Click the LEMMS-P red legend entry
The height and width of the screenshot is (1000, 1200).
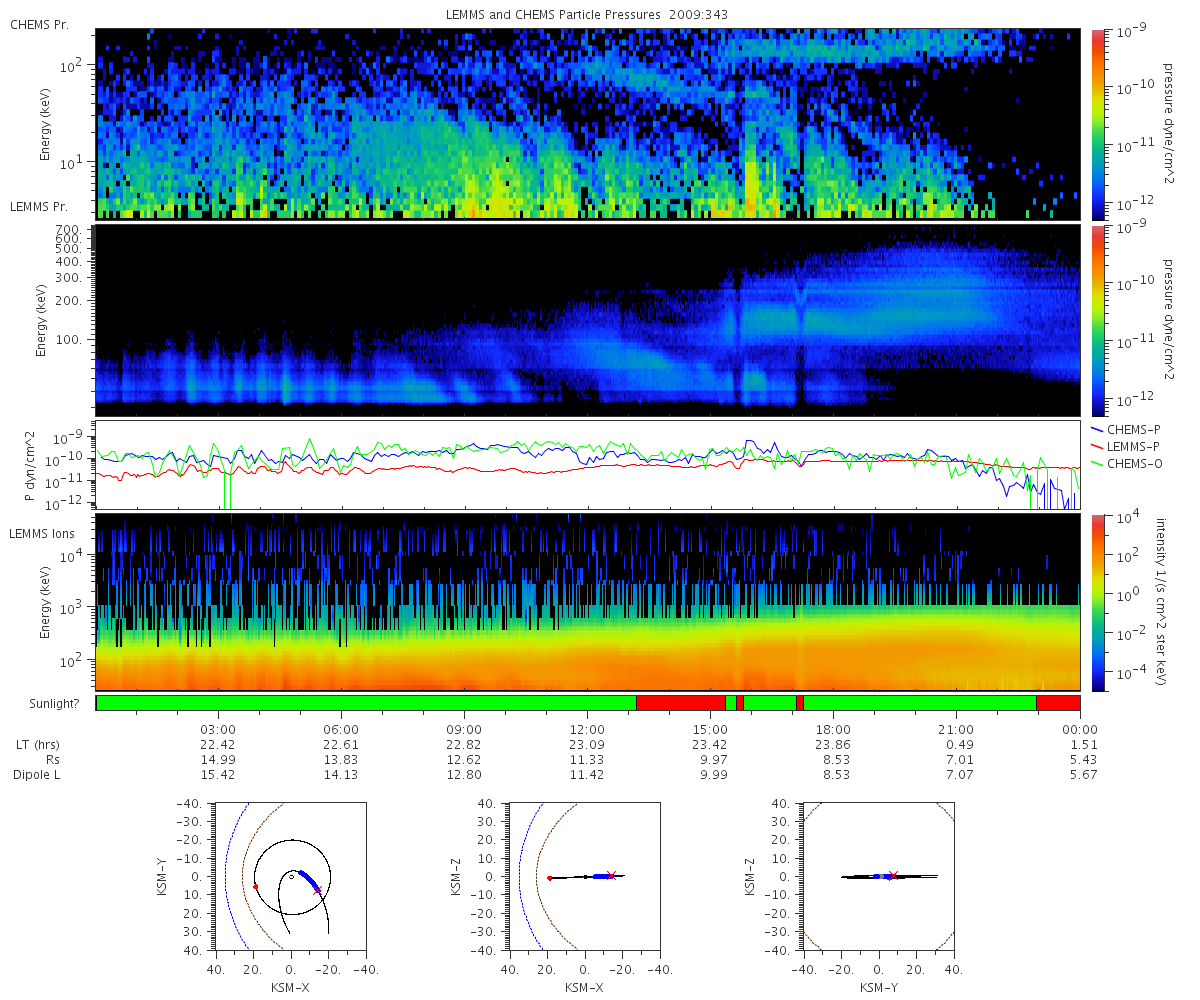coord(1125,444)
